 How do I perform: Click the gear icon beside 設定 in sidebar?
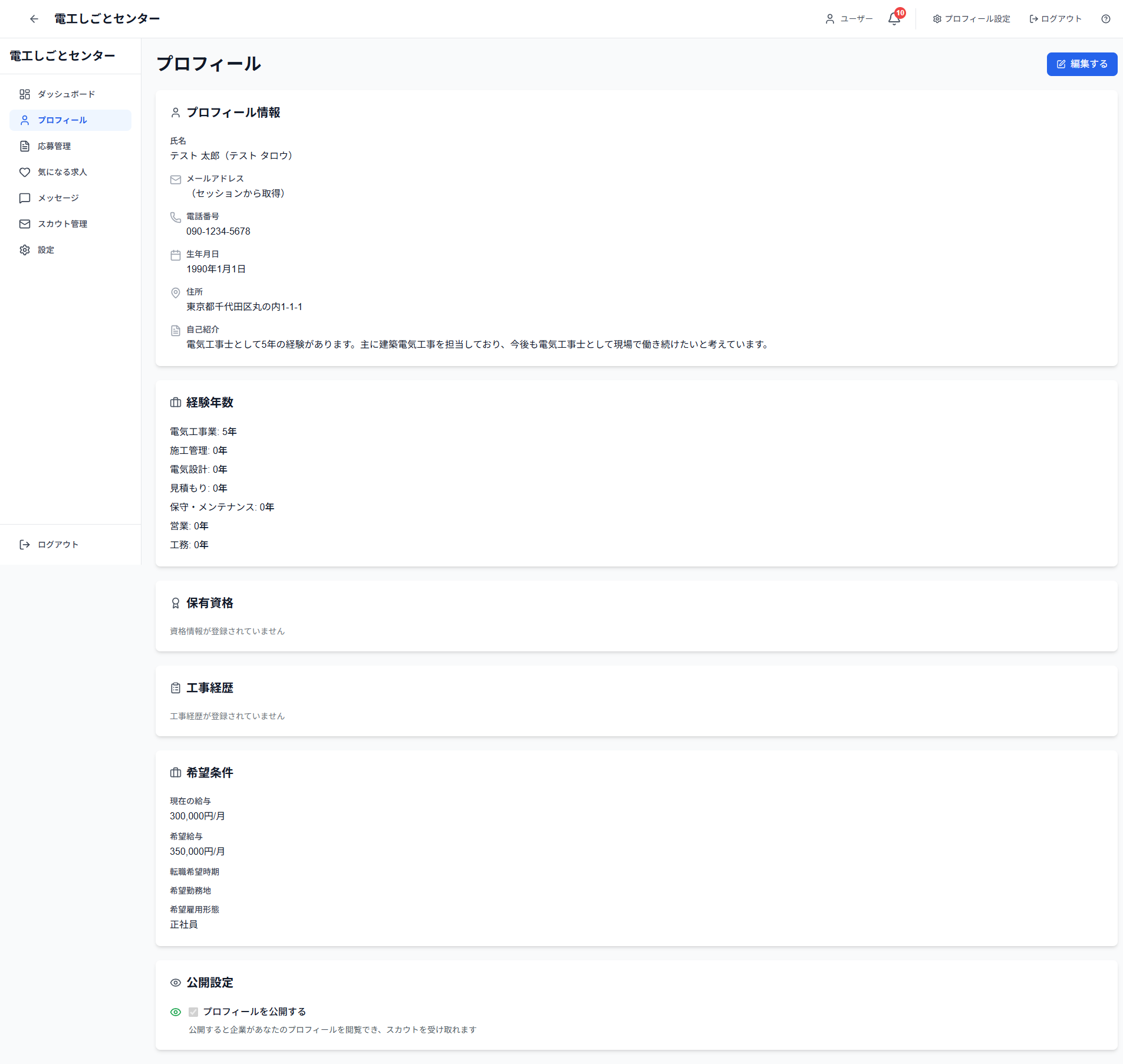tap(24, 250)
